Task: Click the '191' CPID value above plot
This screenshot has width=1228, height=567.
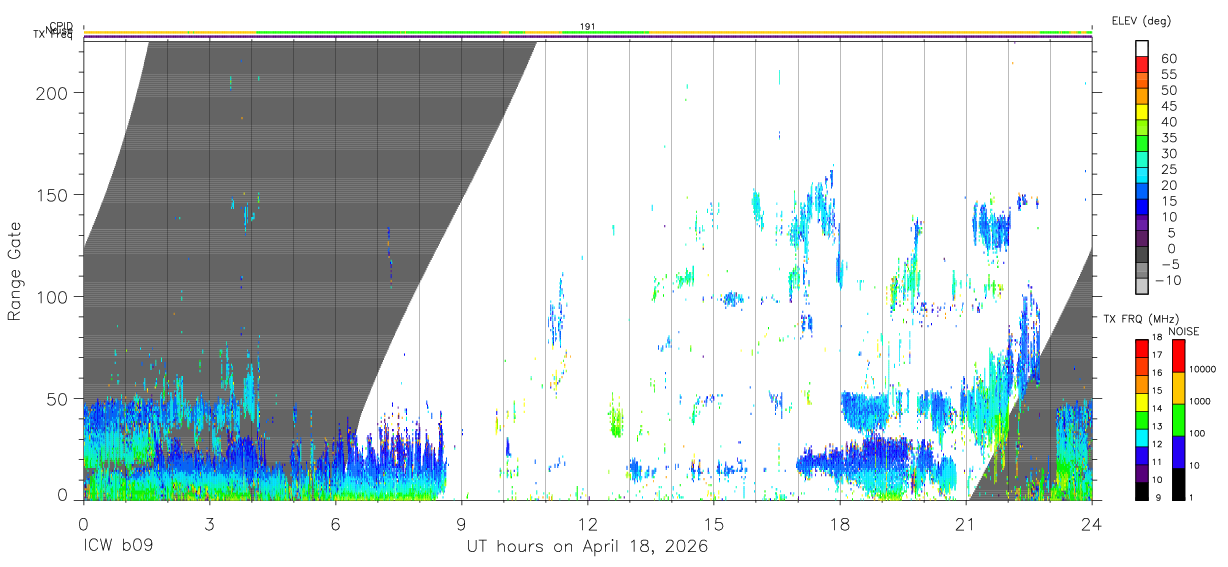Action: point(587,26)
